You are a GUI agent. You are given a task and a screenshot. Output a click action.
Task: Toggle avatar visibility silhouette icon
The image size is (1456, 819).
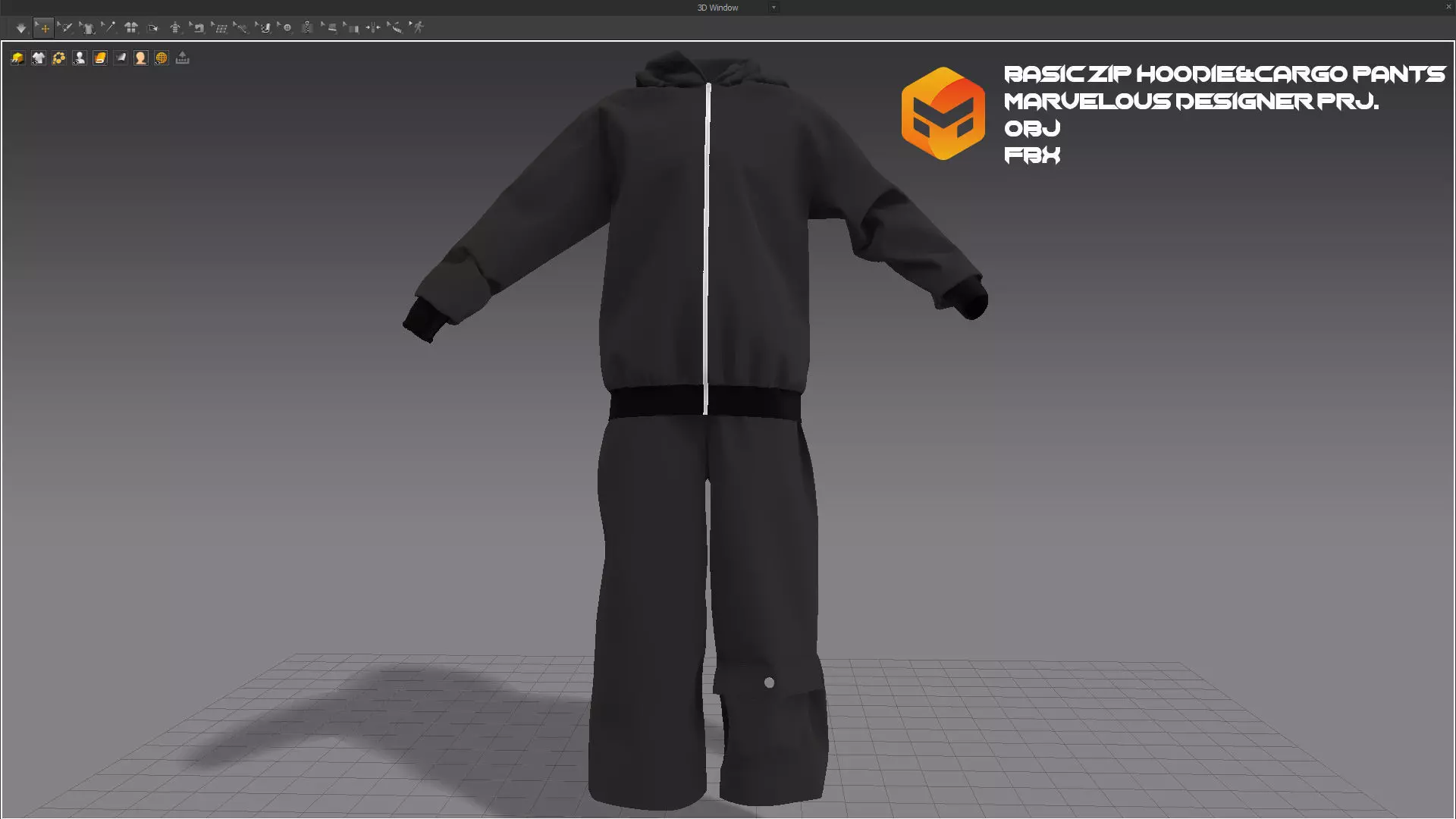80,58
